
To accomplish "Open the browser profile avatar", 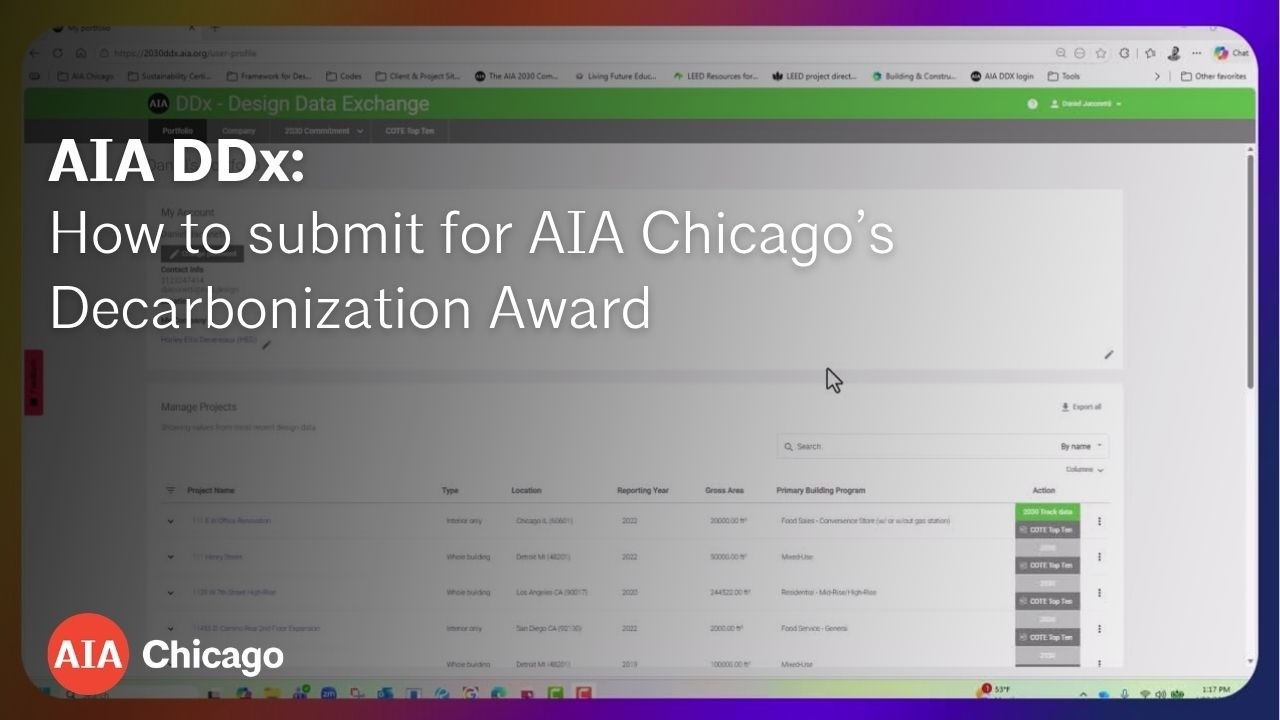I will (x=1174, y=53).
